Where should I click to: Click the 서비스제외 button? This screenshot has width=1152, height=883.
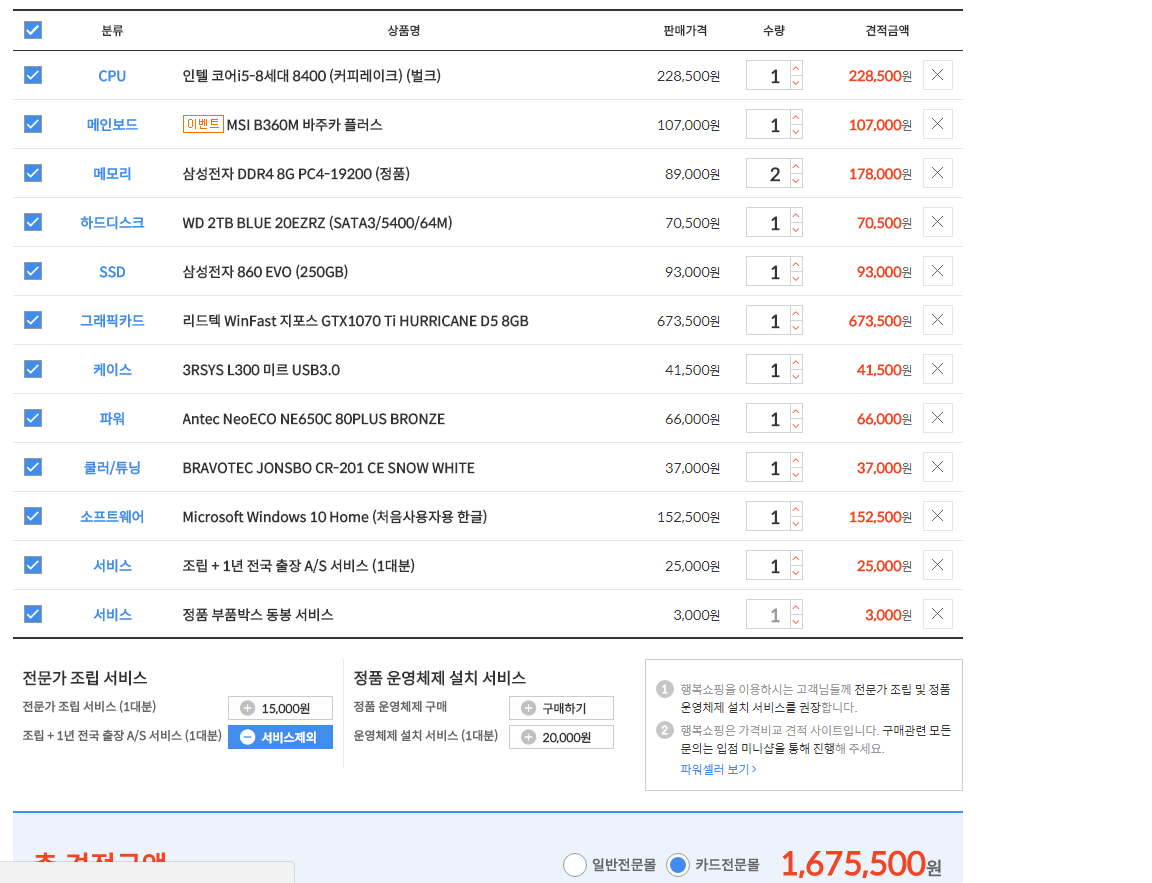point(280,737)
